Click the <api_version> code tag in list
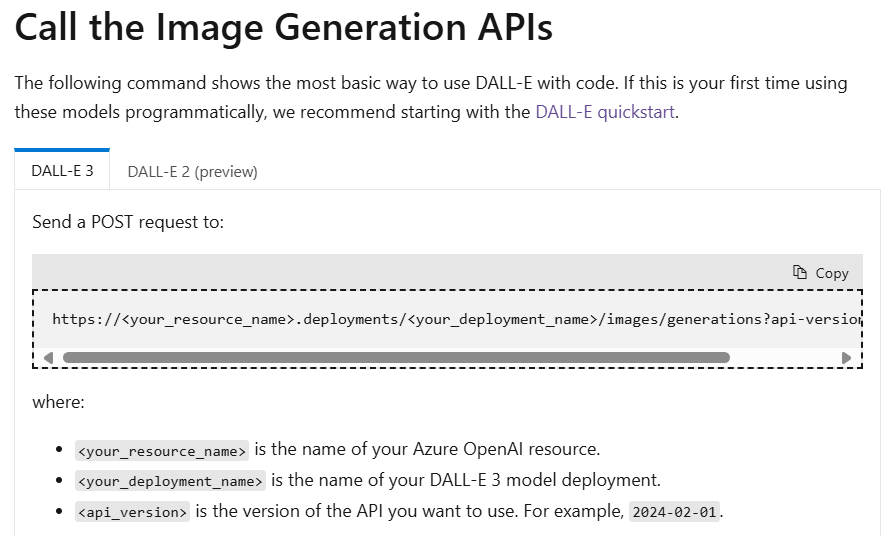The image size is (886, 536). click(132, 512)
